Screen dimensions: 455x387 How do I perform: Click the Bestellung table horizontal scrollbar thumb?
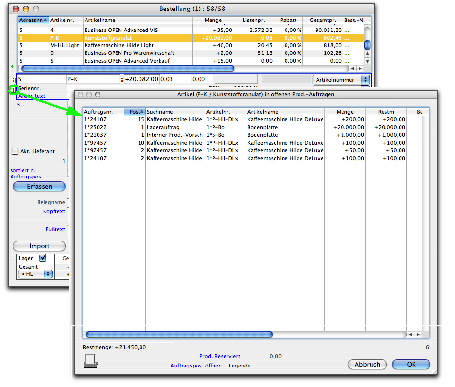click(127, 68)
